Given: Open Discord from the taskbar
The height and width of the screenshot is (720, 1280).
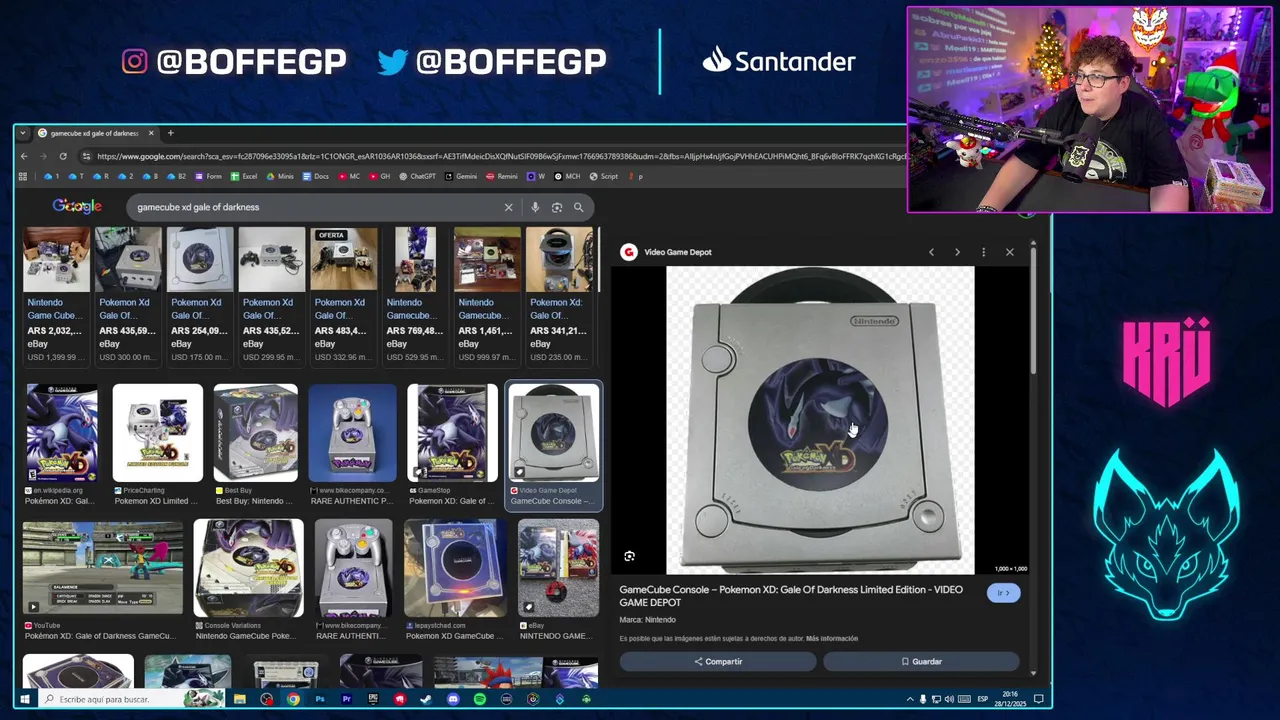Looking at the screenshot, I should [x=453, y=699].
